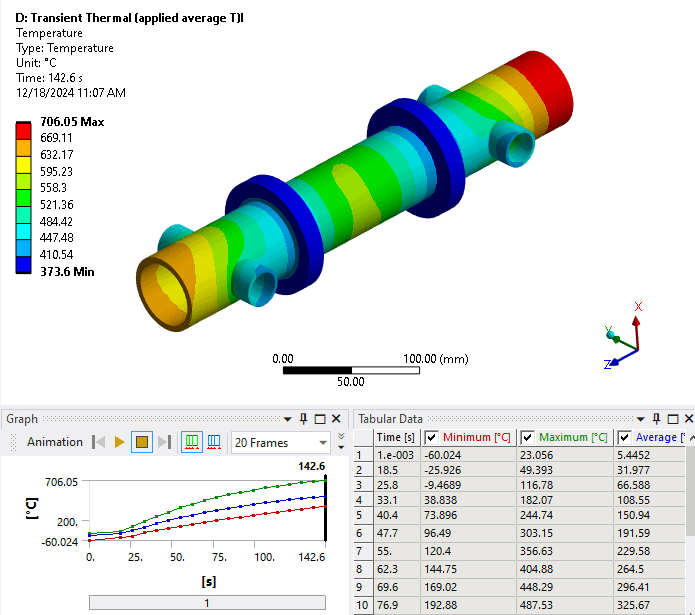Go to the previous animation frame

(98, 442)
